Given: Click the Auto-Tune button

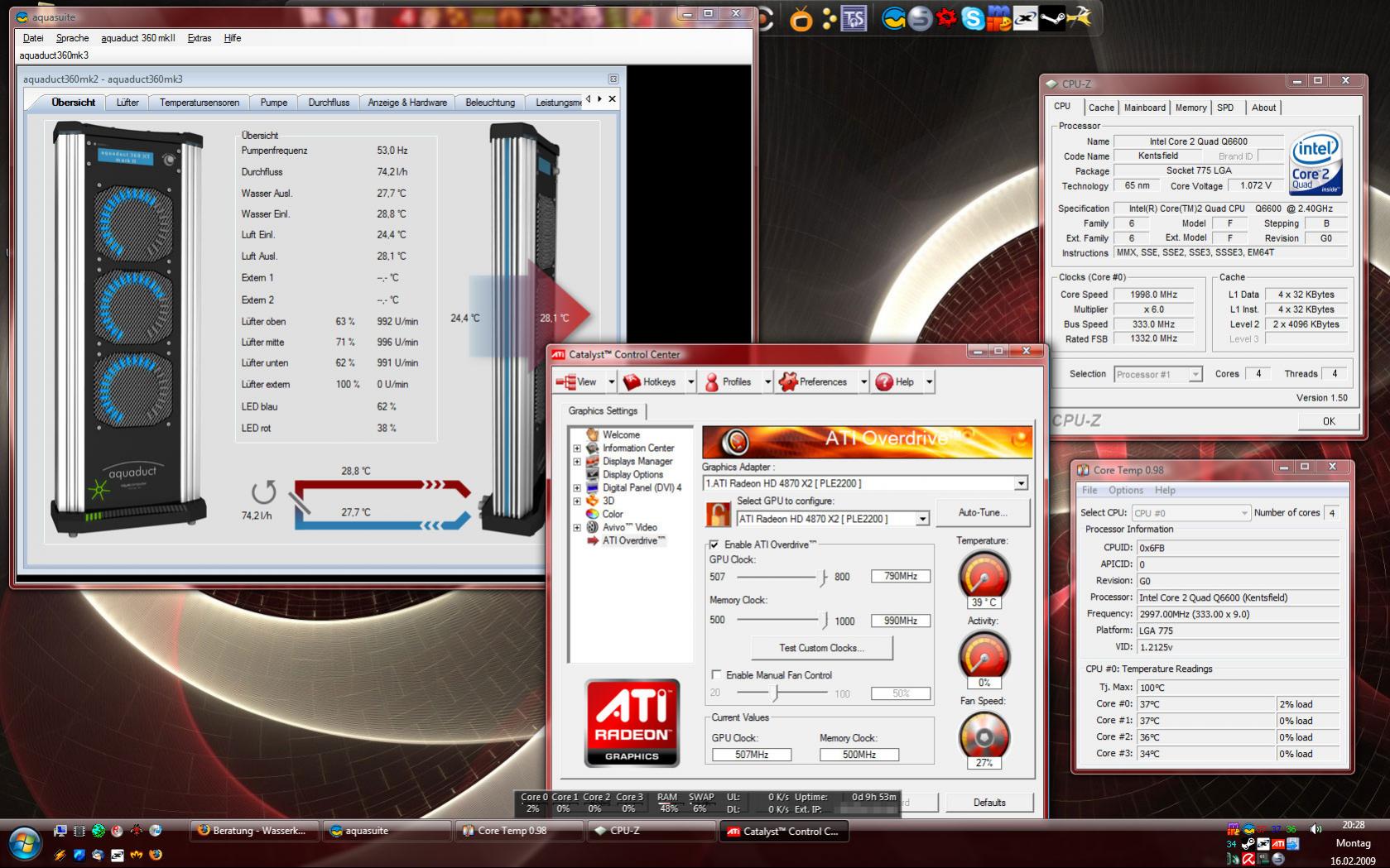Looking at the screenshot, I should click(x=983, y=512).
